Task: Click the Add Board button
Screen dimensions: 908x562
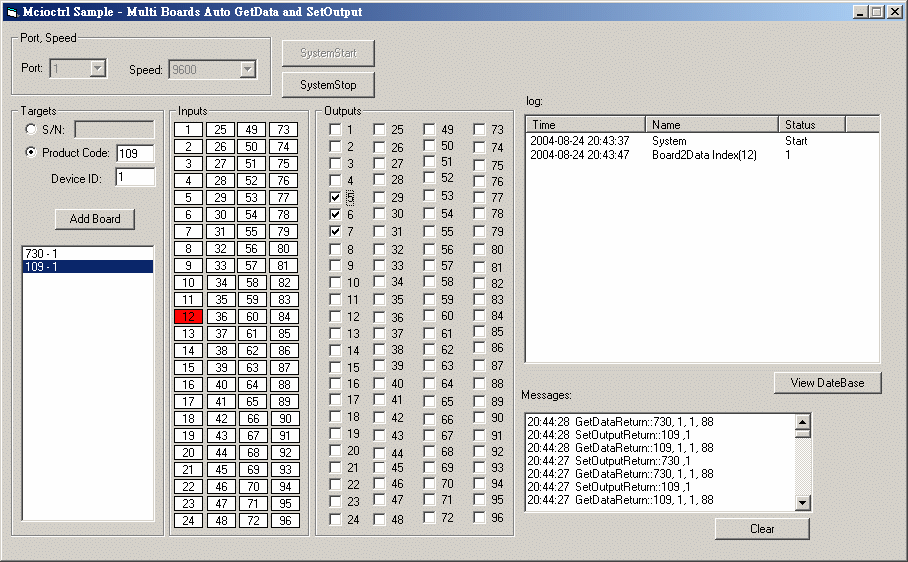Action: click(x=95, y=219)
